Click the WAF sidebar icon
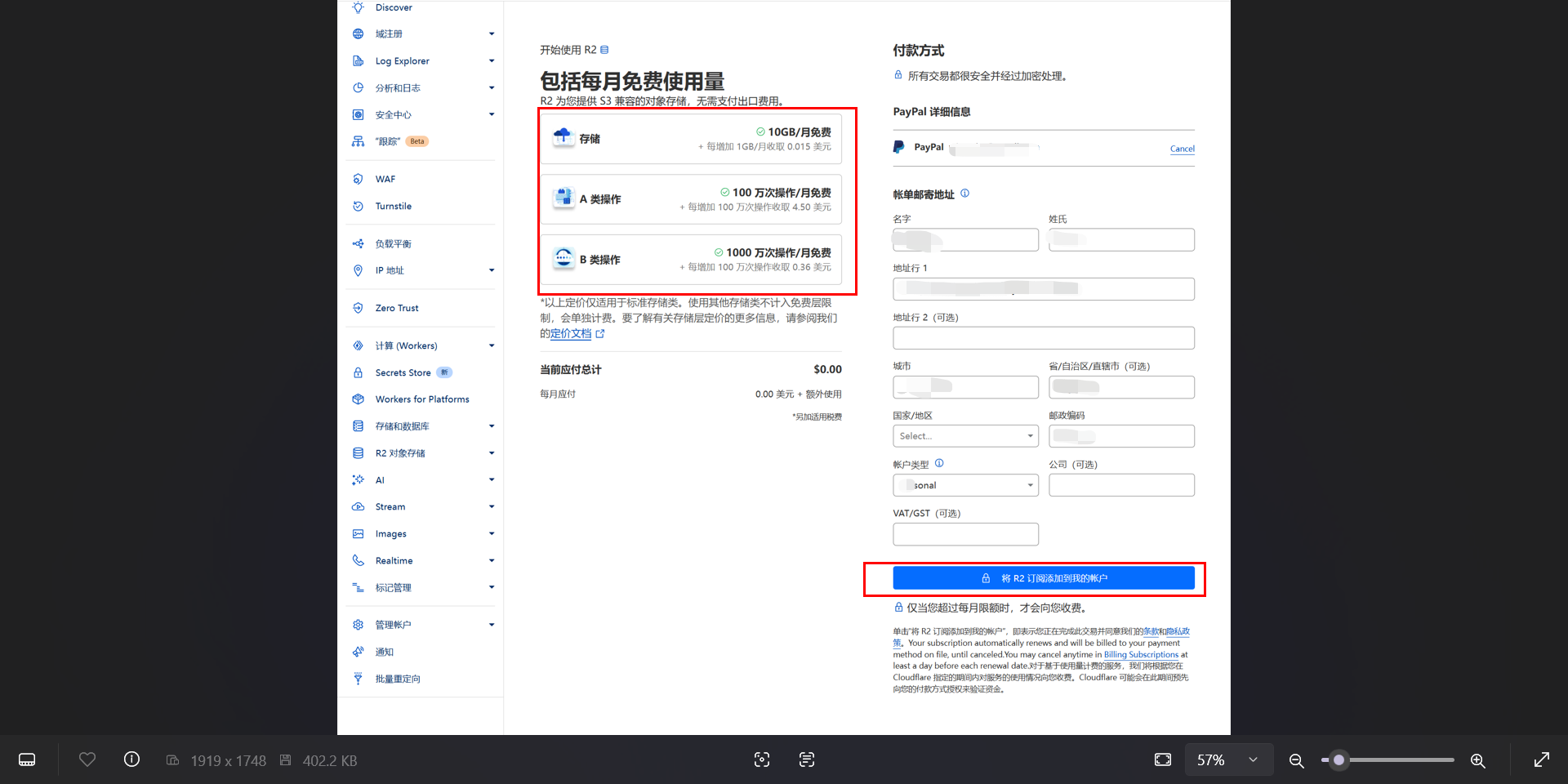1568x784 pixels. tap(358, 179)
